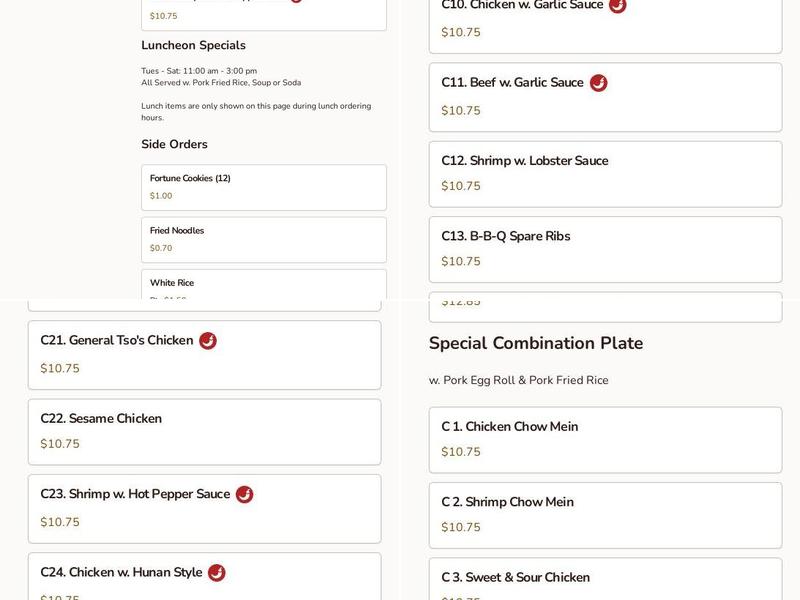Select C 2. Shrimp Chow Mein item
The height and width of the screenshot is (600, 800).
click(x=605, y=515)
